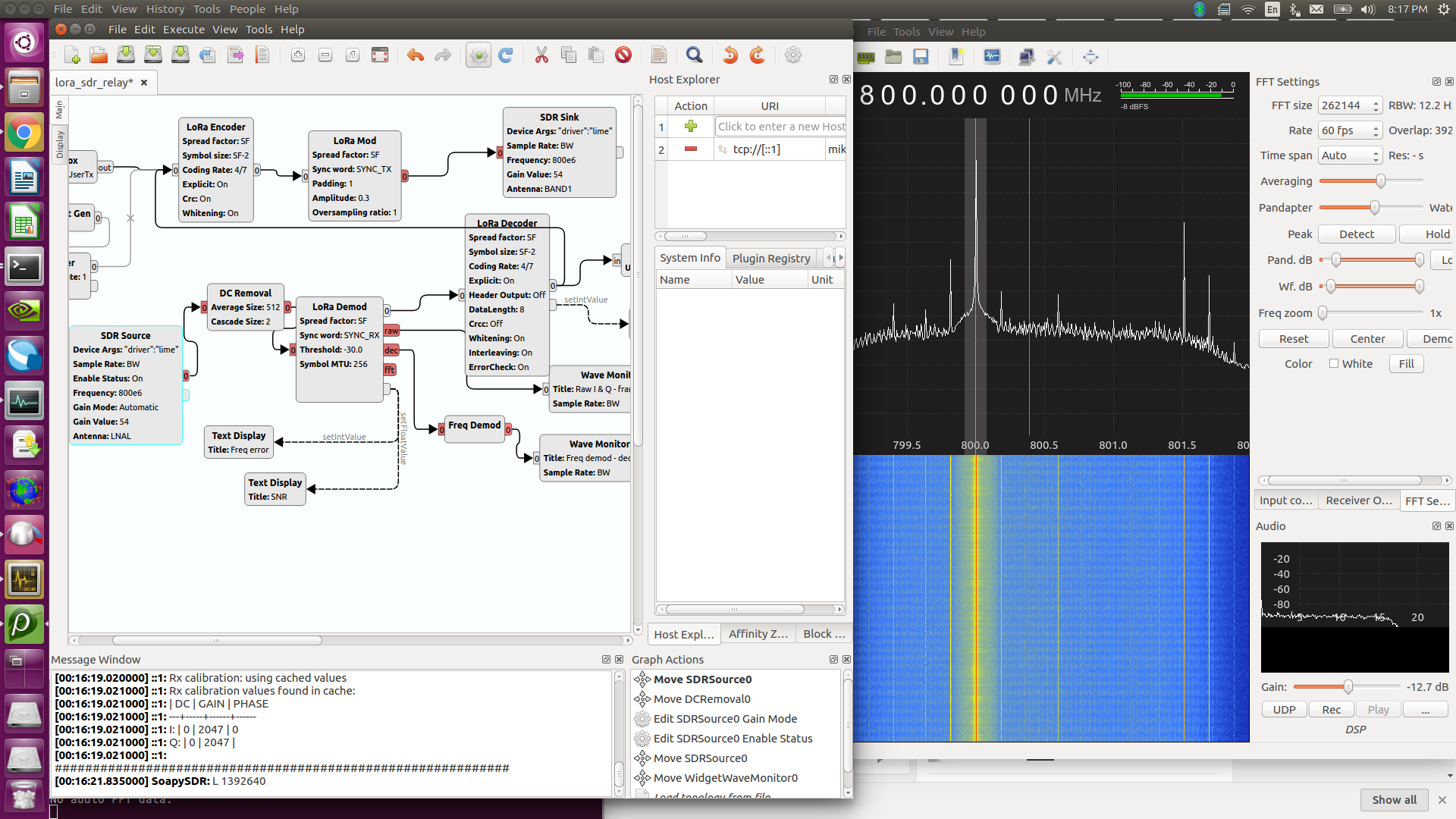The image size is (1456, 819).
Task: Open the Rate 60 fps dropdown
Action: (x=1350, y=130)
